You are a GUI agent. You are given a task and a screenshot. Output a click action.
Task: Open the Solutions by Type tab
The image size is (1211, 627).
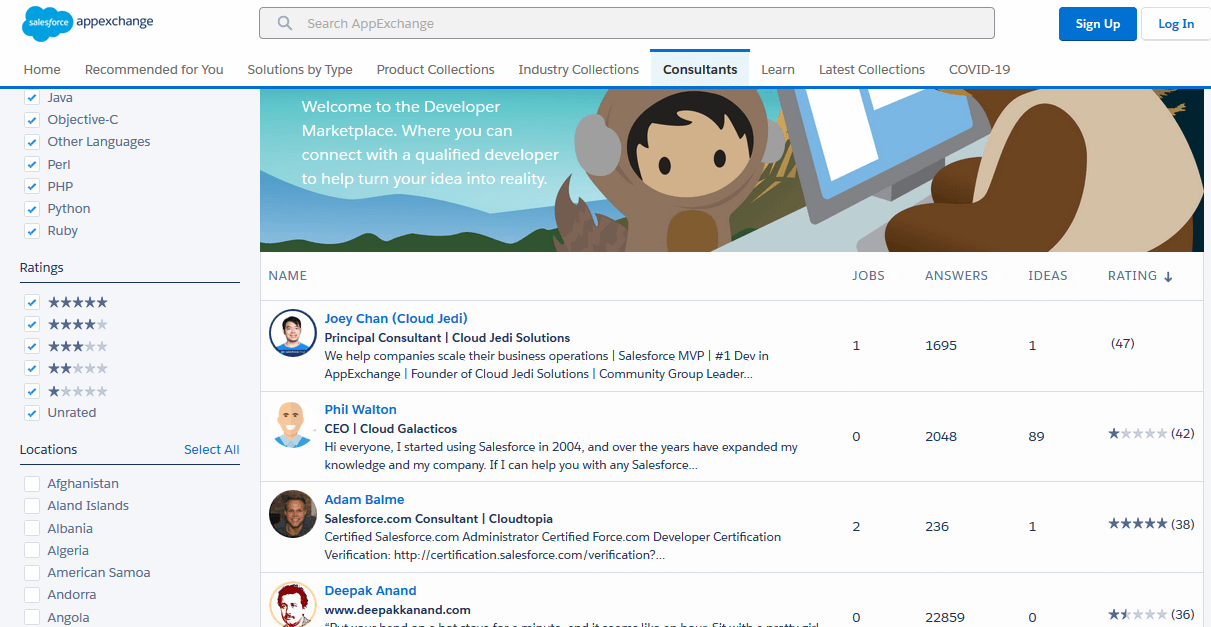pyautogui.click(x=300, y=70)
